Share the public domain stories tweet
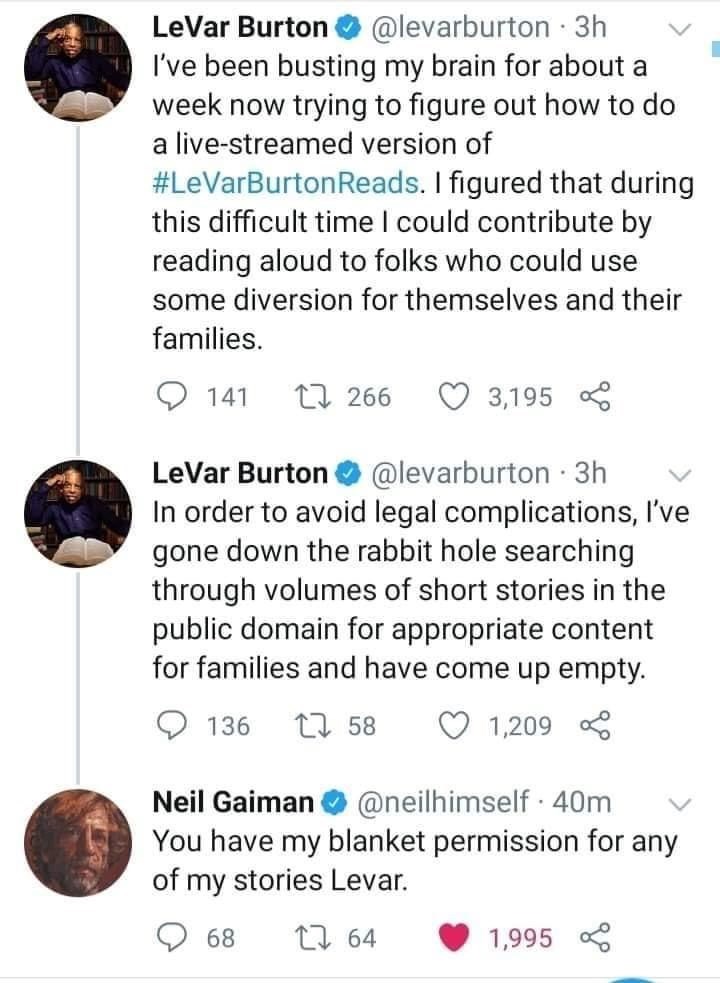 click(594, 725)
